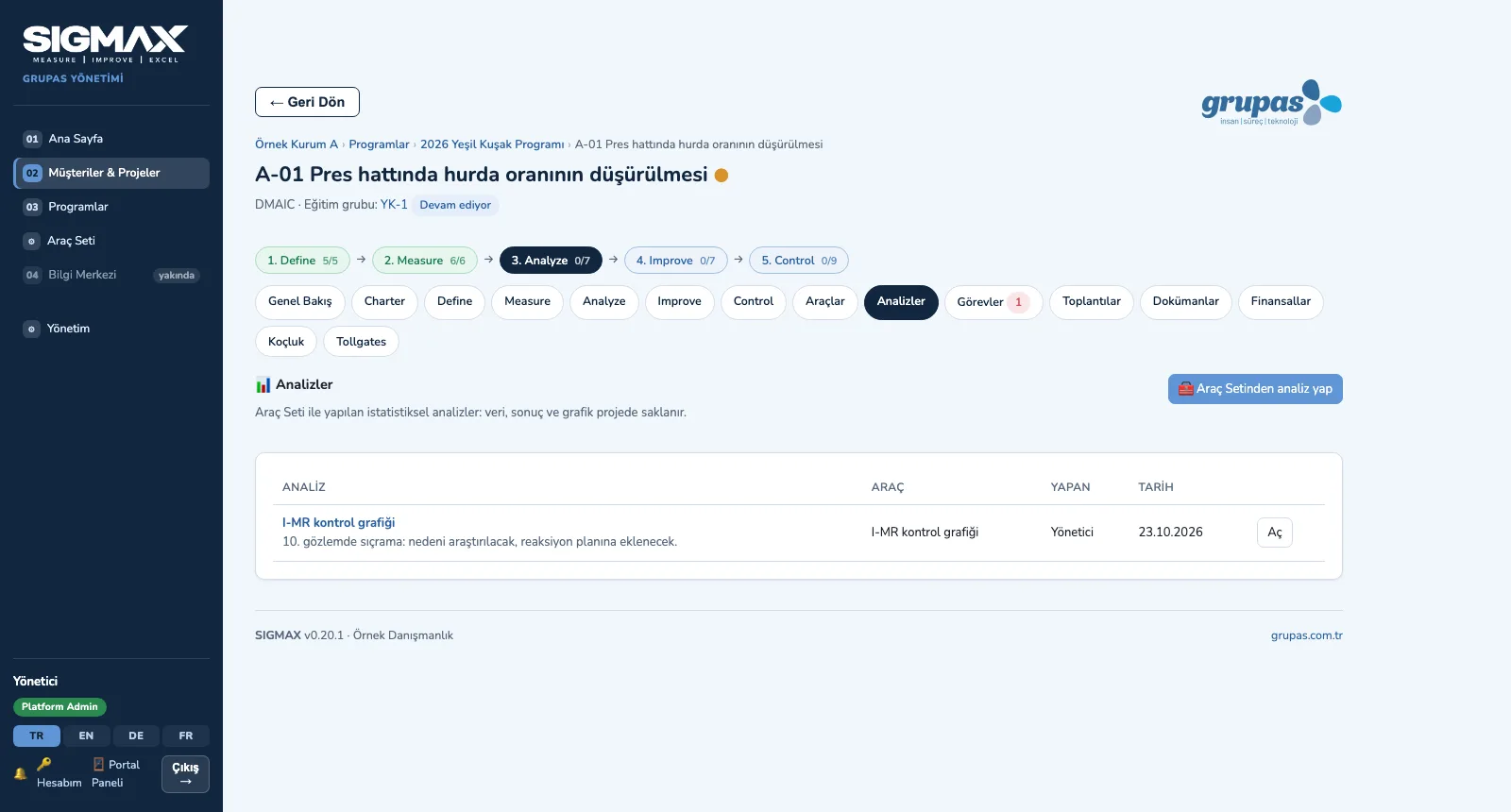This screenshot has height=812, width=1511.
Task: Click the Bilgi Merkezi sidebar item
Action: [x=111, y=275]
